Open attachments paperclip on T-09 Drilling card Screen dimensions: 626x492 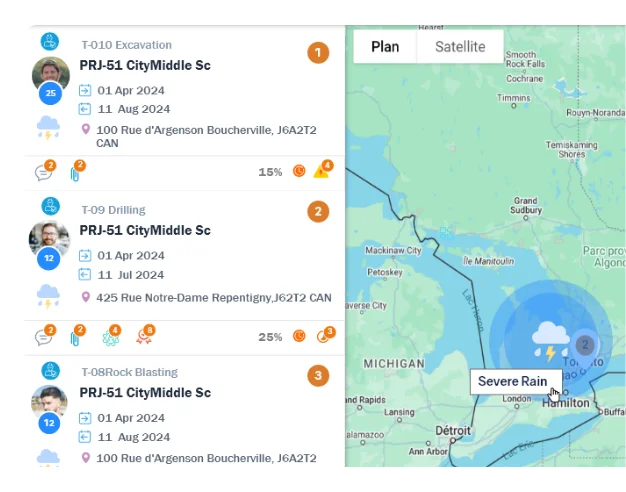[75, 337]
